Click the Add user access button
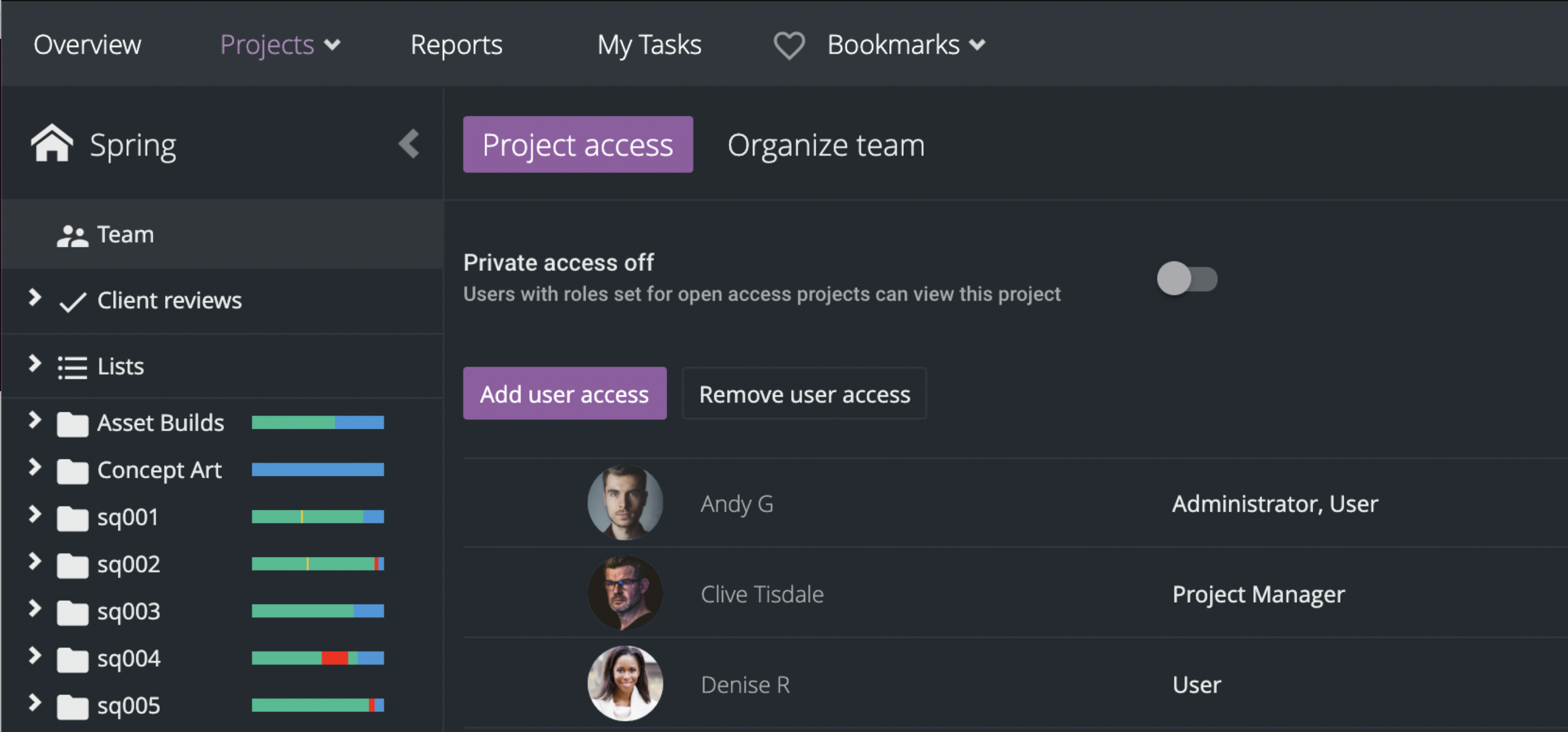This screenshot has width=1568, height=732. pos(564,394)
